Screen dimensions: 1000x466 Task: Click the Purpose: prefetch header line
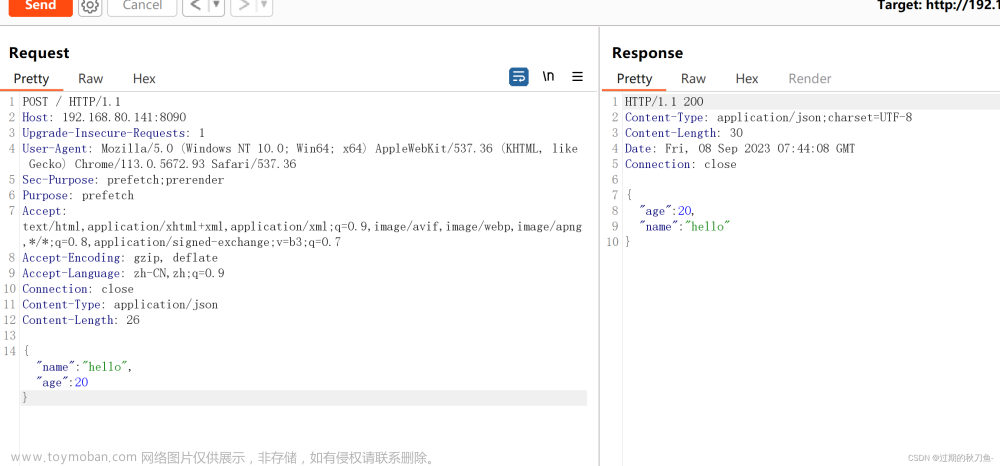tap(78, 195)
